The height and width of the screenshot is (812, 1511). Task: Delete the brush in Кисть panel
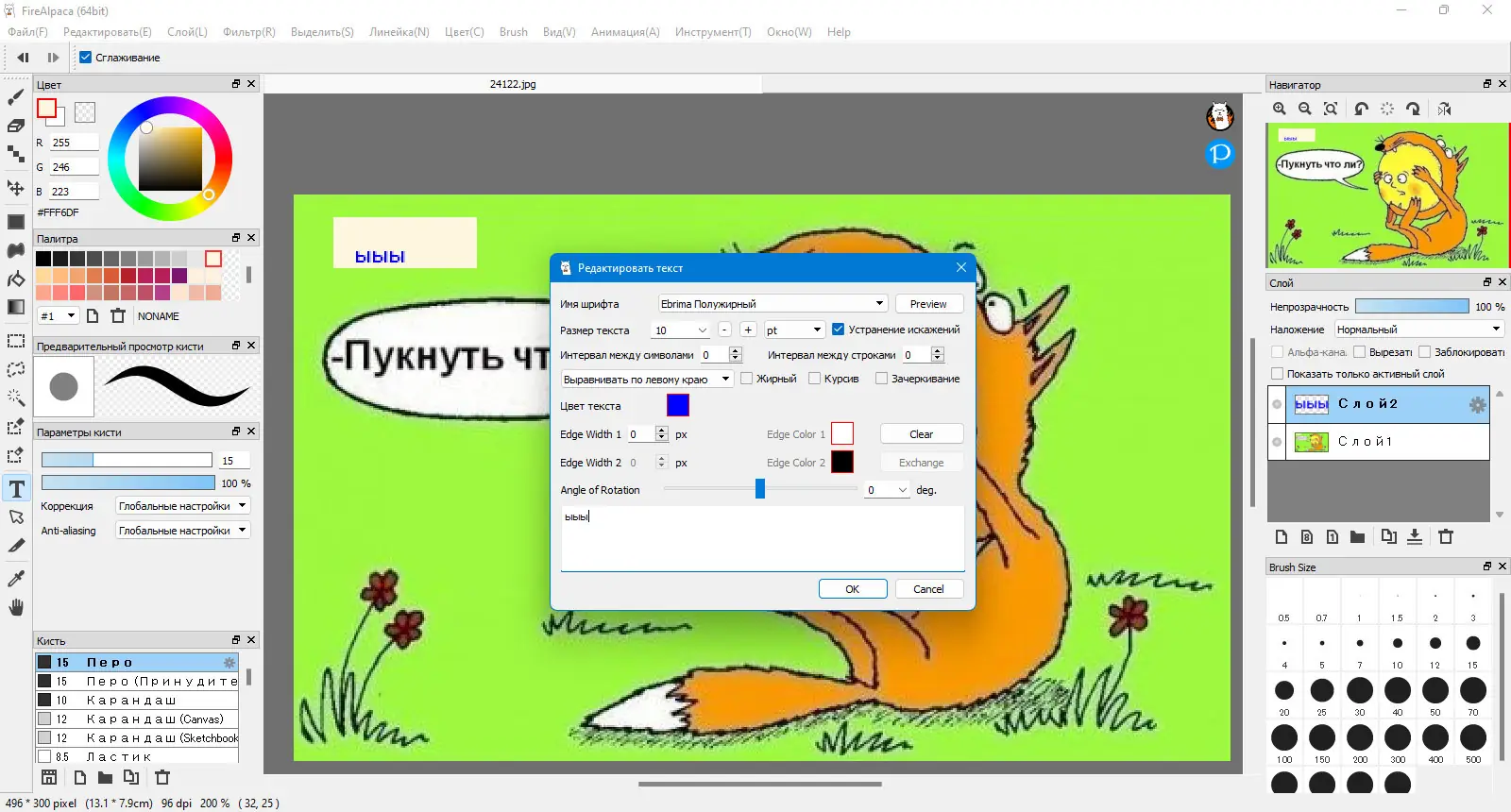[x=162, y=778]
